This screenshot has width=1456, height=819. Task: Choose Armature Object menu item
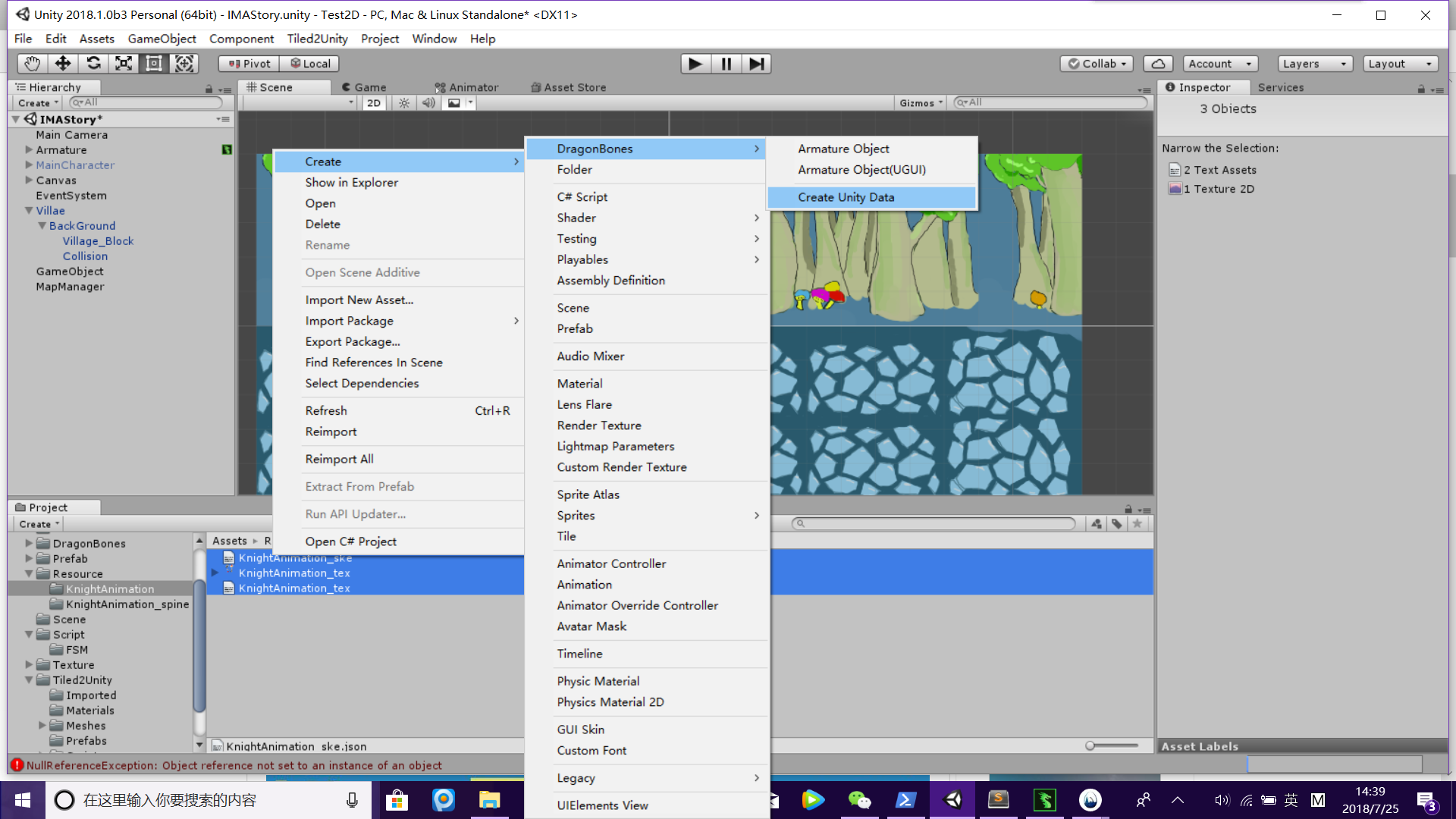click(871, 149)
